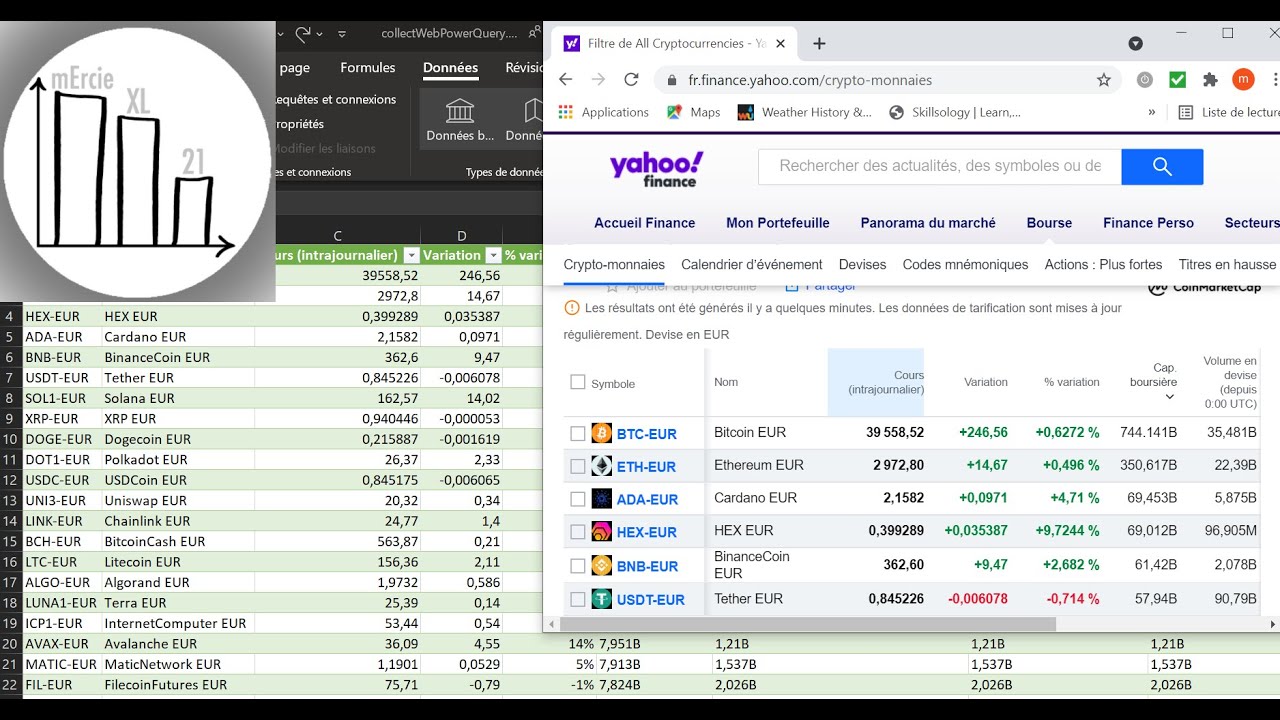Open the orange 'm' profile avatar
This screenshot has height=720, width=1280.
(1243, 80)
